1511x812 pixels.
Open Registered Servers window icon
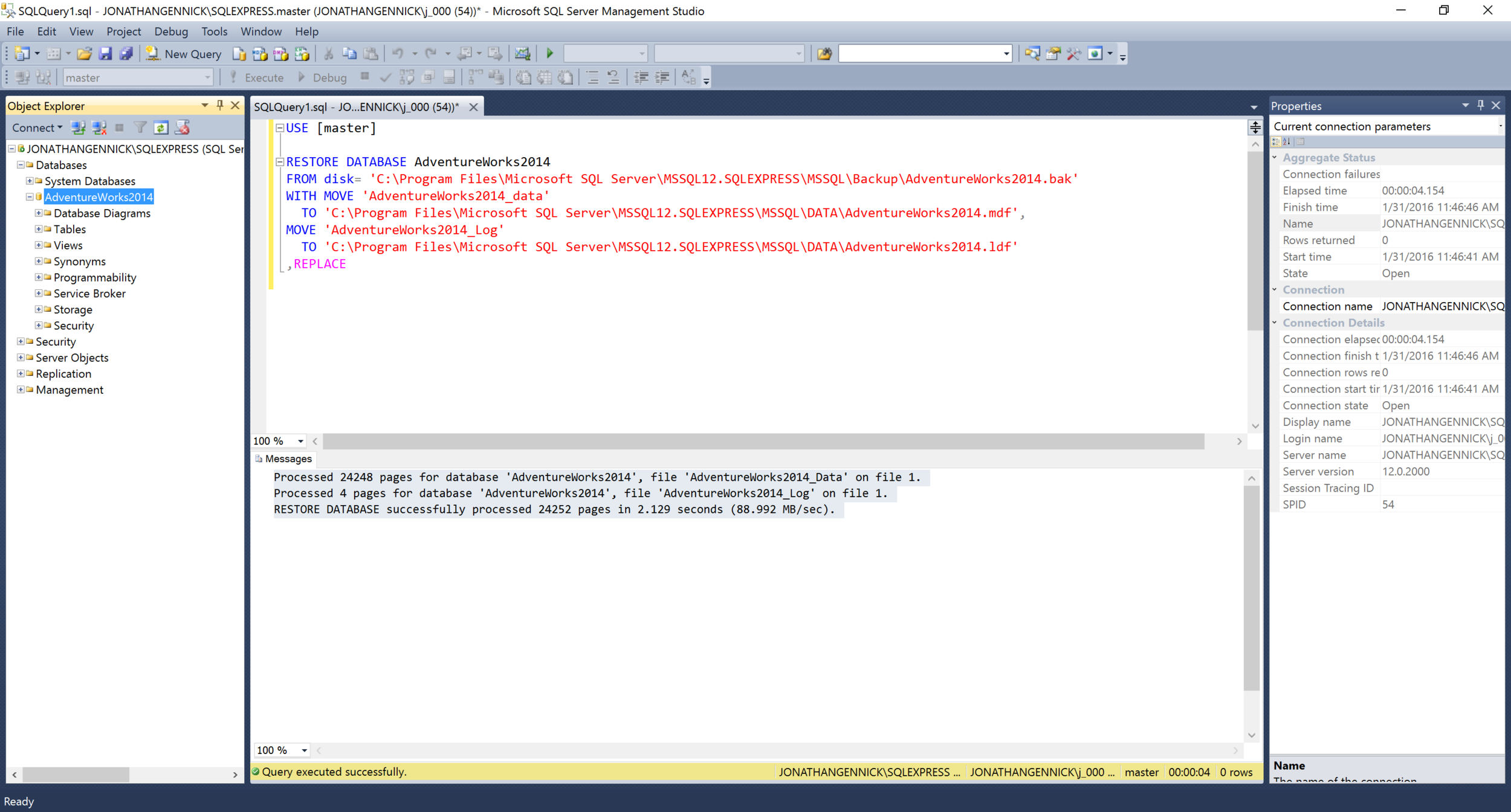coord(1032,54)
